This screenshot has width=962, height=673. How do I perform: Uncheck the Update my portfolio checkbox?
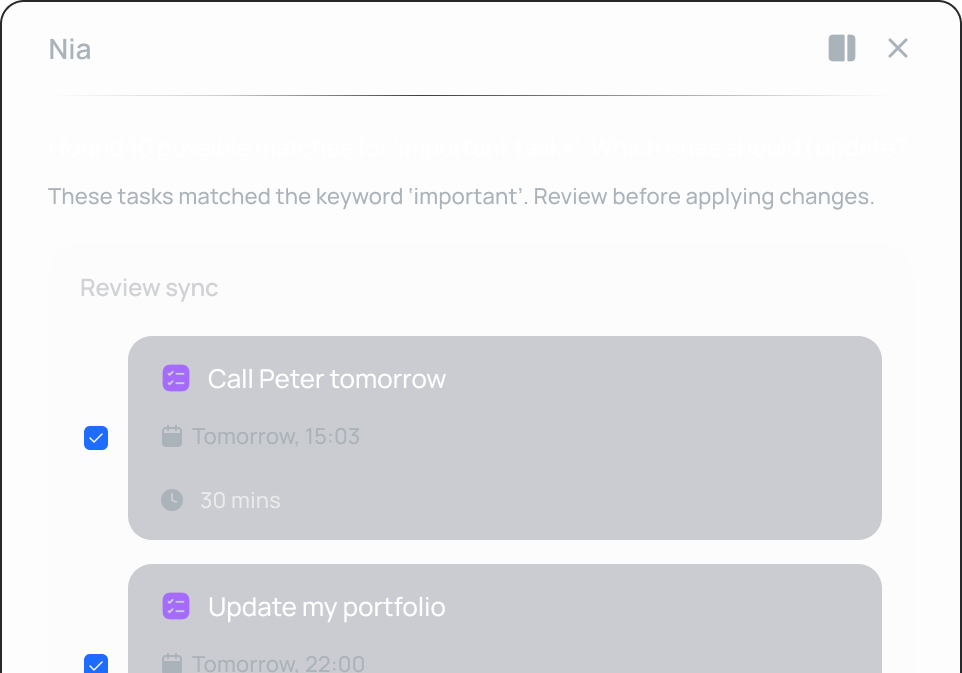pos(96,664)
